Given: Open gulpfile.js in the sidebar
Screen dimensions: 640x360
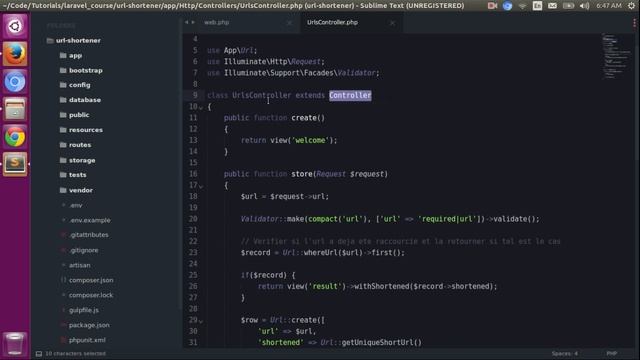Looking at the screenshot, I should click(x=84, y=310).
